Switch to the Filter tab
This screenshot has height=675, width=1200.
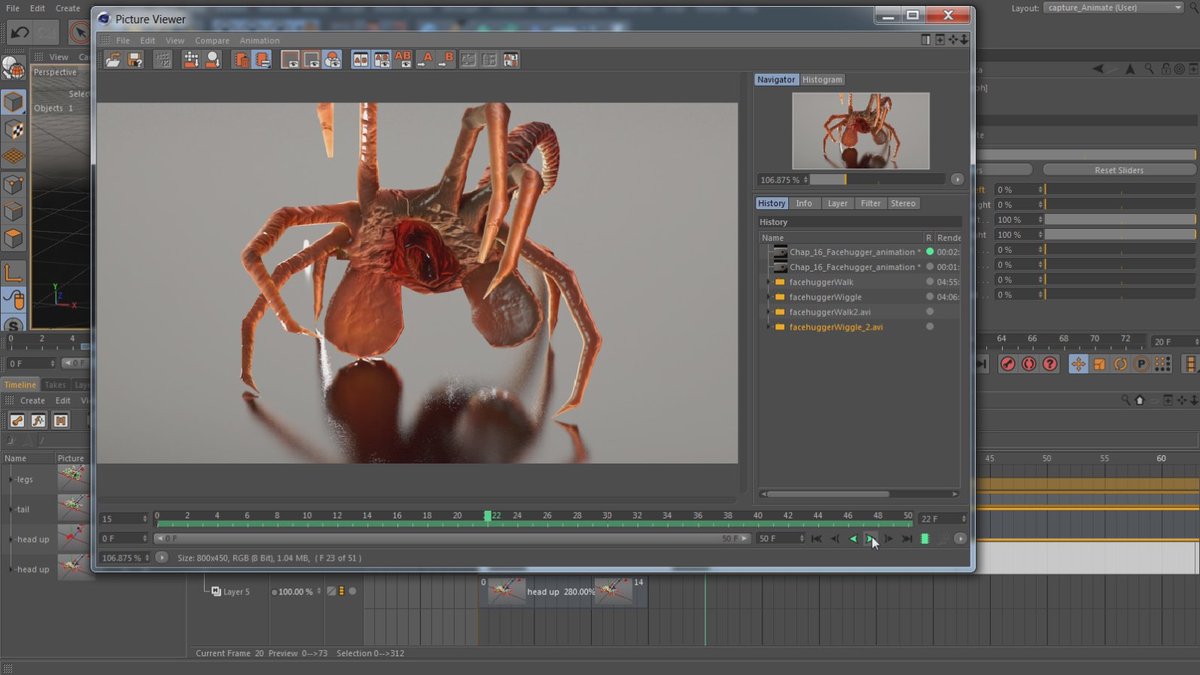coord(870,203)
